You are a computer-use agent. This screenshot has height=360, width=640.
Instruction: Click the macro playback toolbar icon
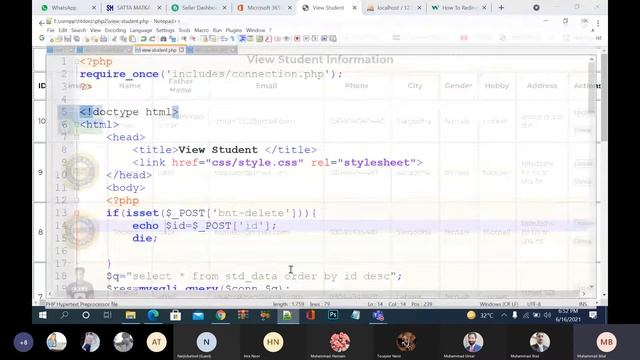(x=315, y=39)
